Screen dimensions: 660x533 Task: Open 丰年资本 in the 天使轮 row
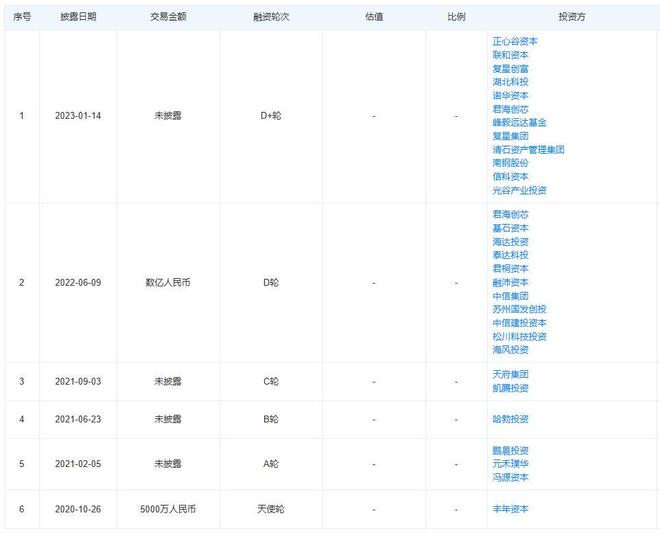(x=510, y=509)
